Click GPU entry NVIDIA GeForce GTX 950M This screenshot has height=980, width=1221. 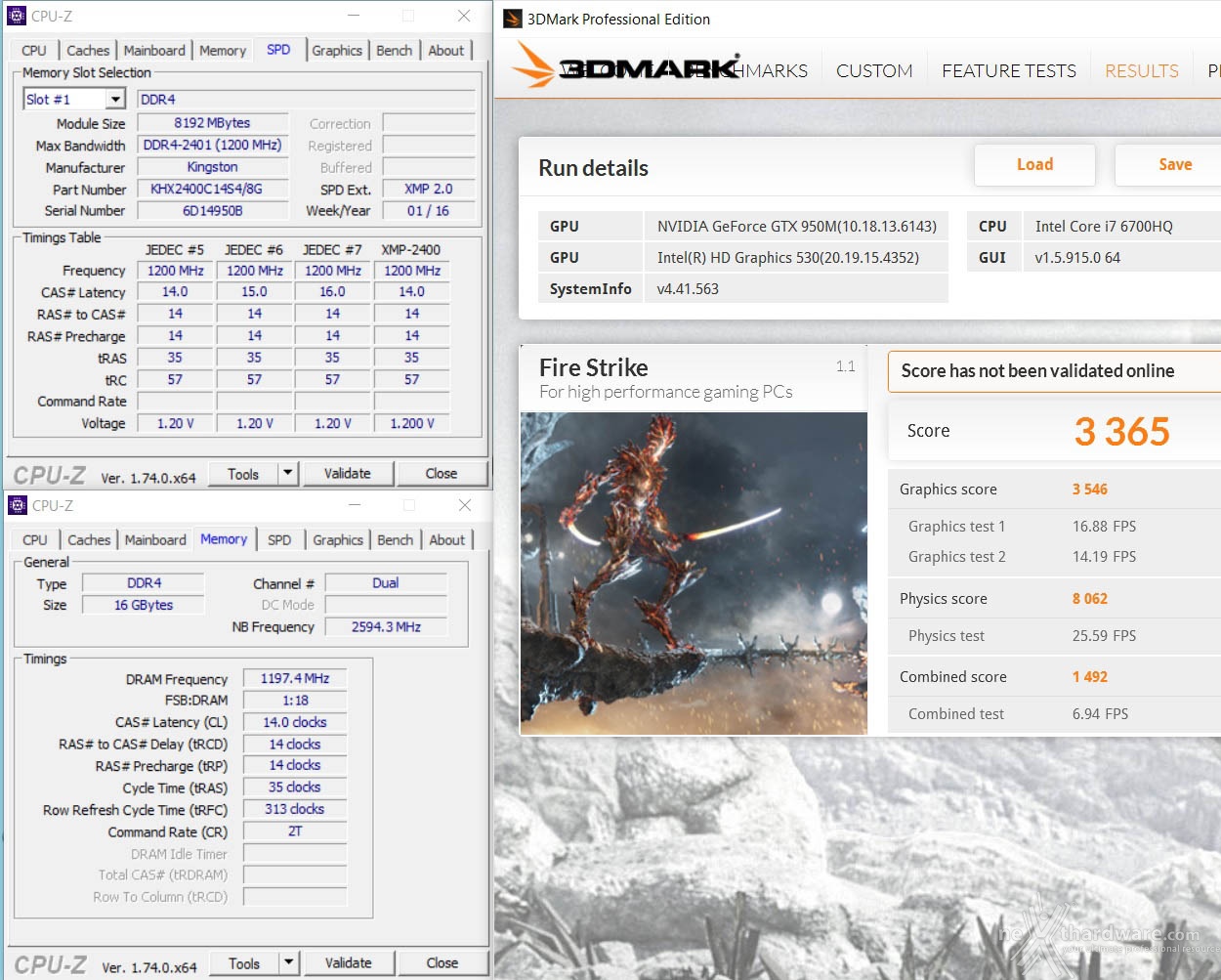click(x=796, y=226)
